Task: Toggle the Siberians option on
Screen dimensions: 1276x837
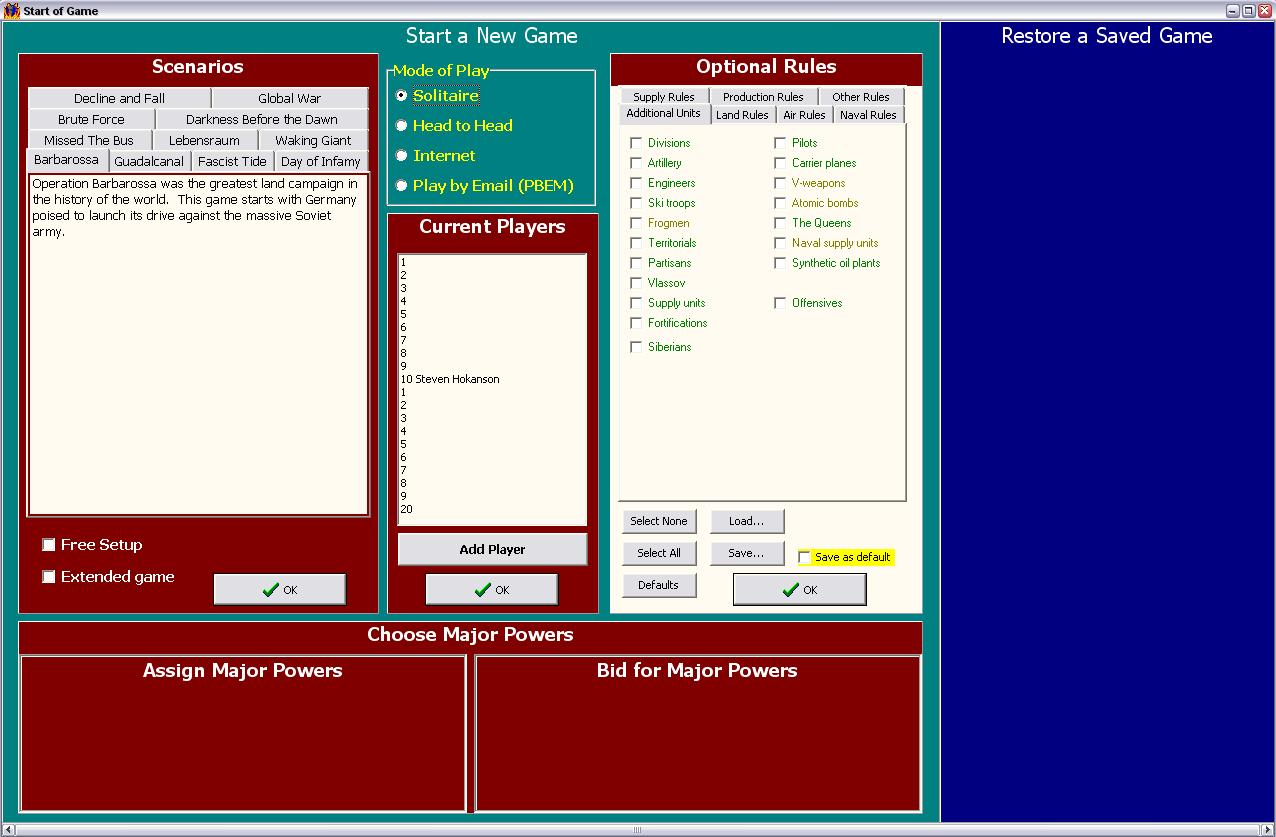Action: [x=636, y=347]
